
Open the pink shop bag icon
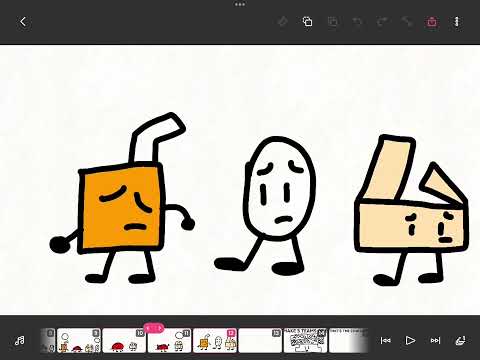pos(432,22)
